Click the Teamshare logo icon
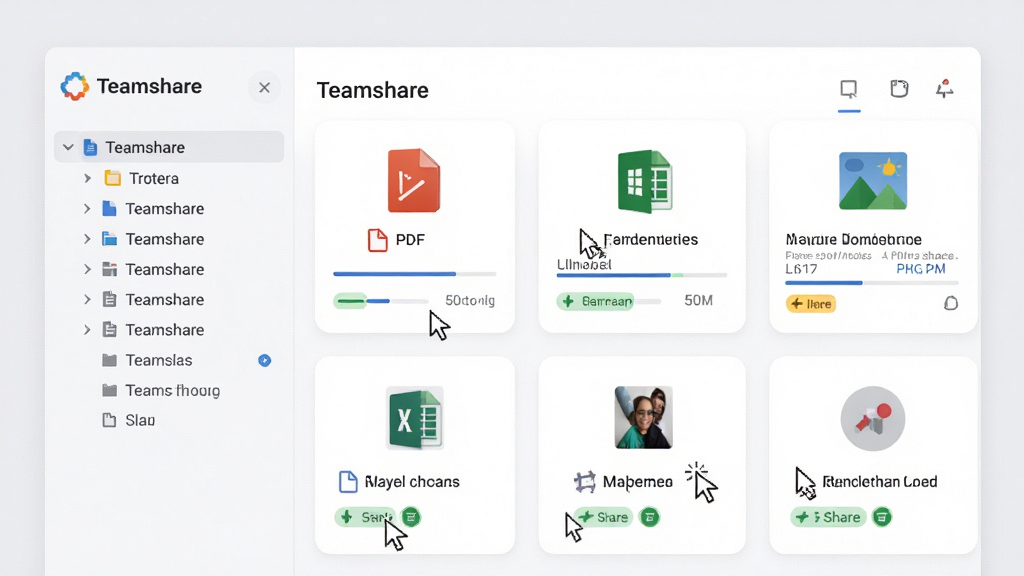The image size is (1024, 576). point(74,86)
